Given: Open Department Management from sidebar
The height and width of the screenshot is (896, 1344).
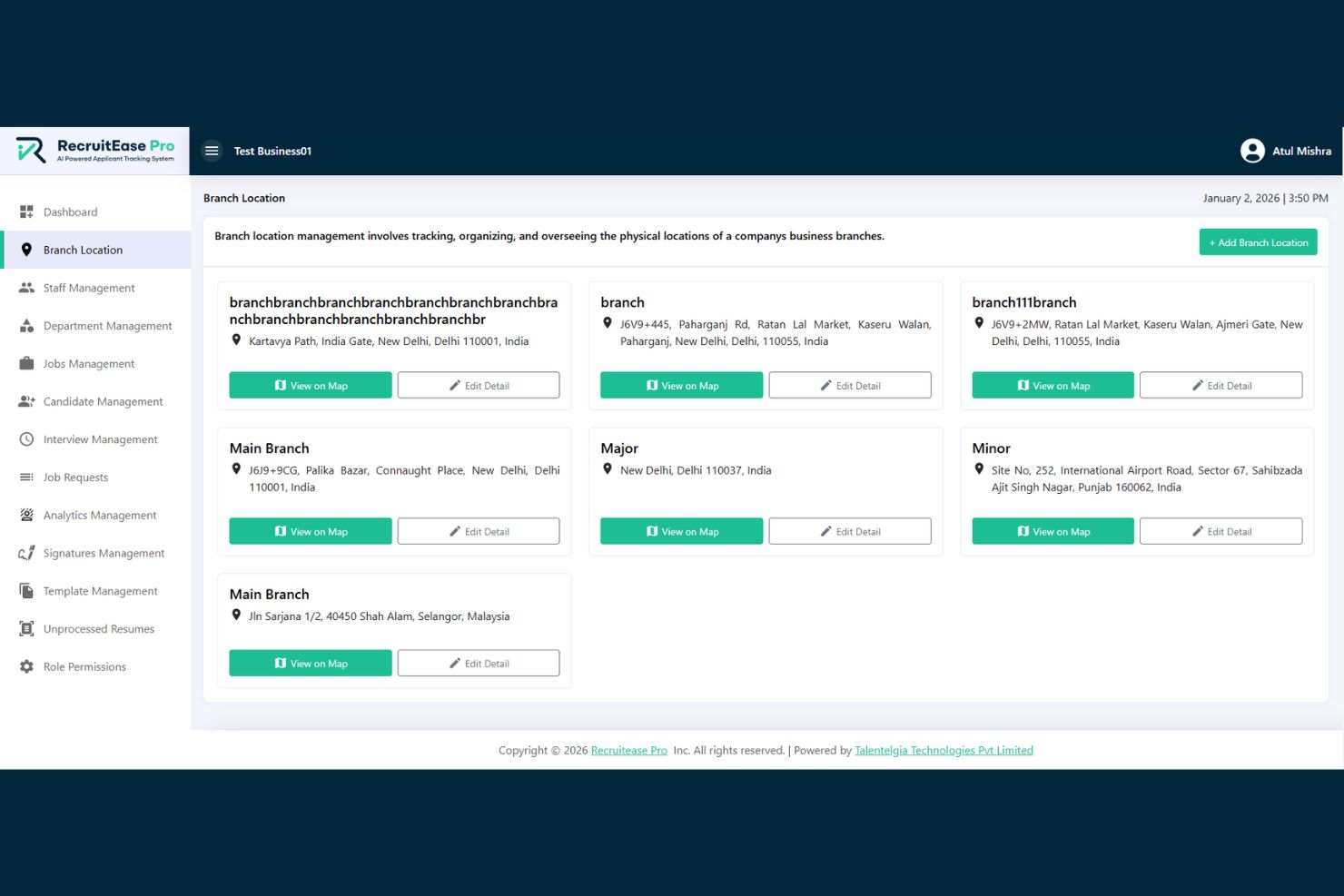Looking at the screenshot, I should tap(107, 326).
